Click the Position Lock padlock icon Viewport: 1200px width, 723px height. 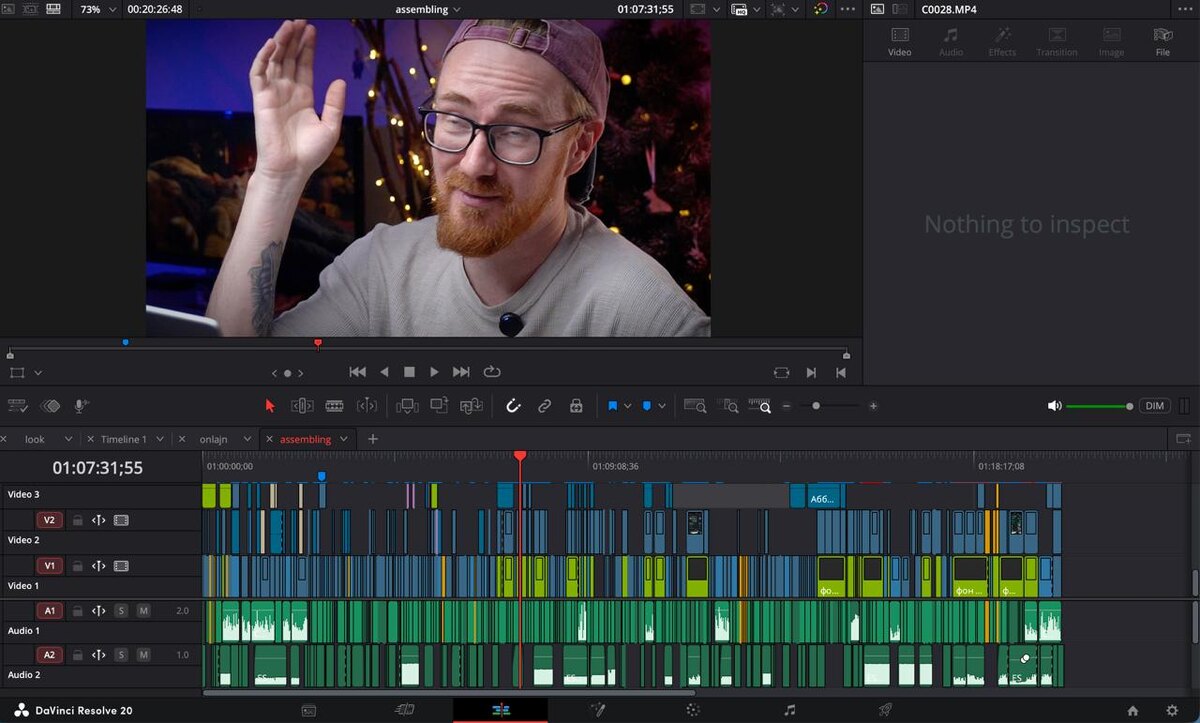576,406
